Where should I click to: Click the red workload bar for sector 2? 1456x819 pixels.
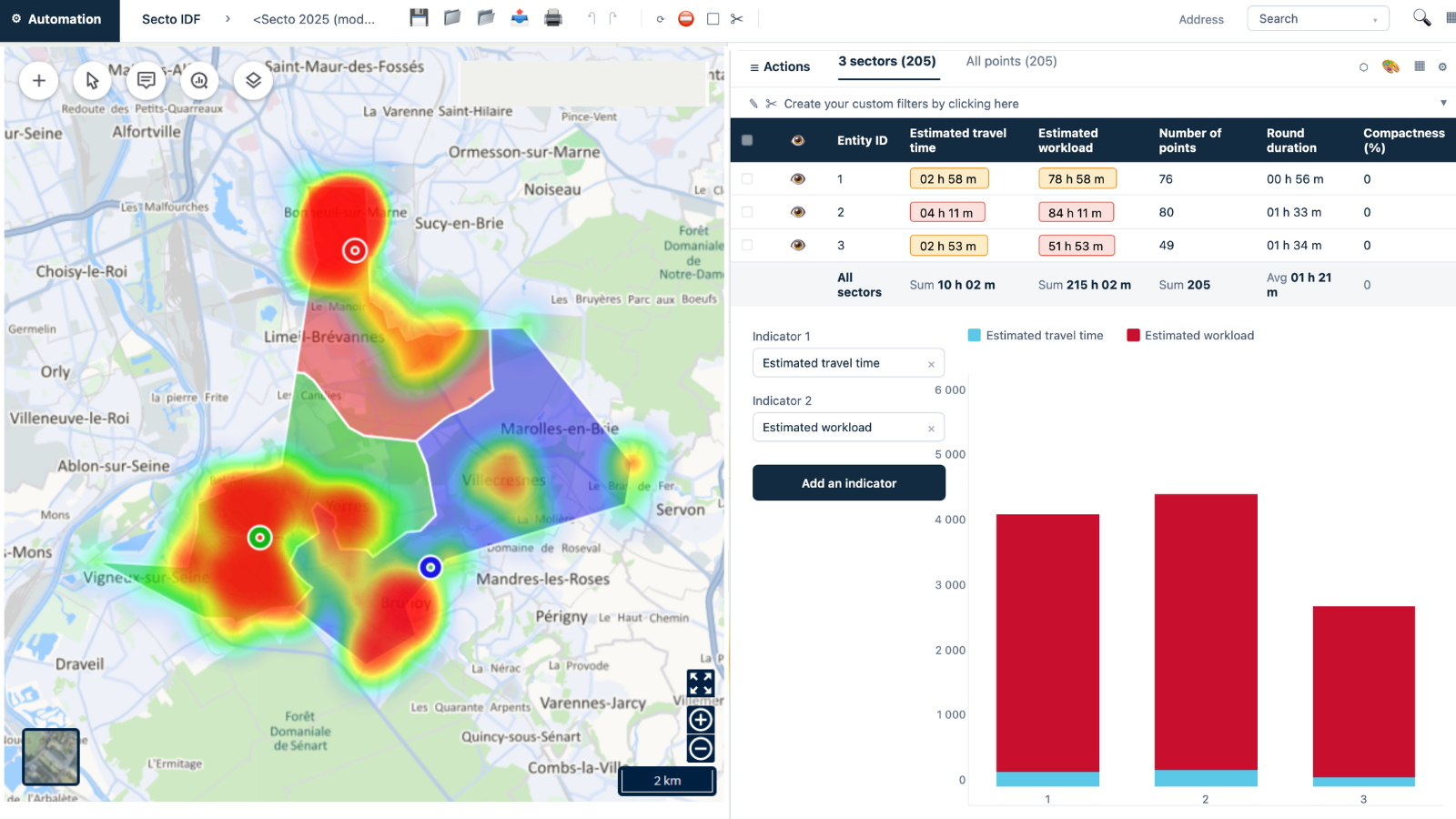1206,632
